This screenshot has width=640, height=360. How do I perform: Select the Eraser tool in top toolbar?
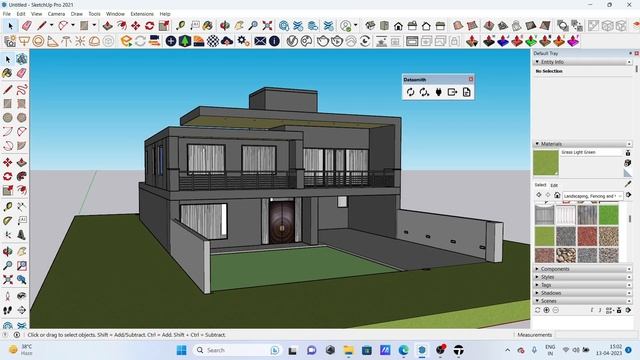tap(27, 26)
